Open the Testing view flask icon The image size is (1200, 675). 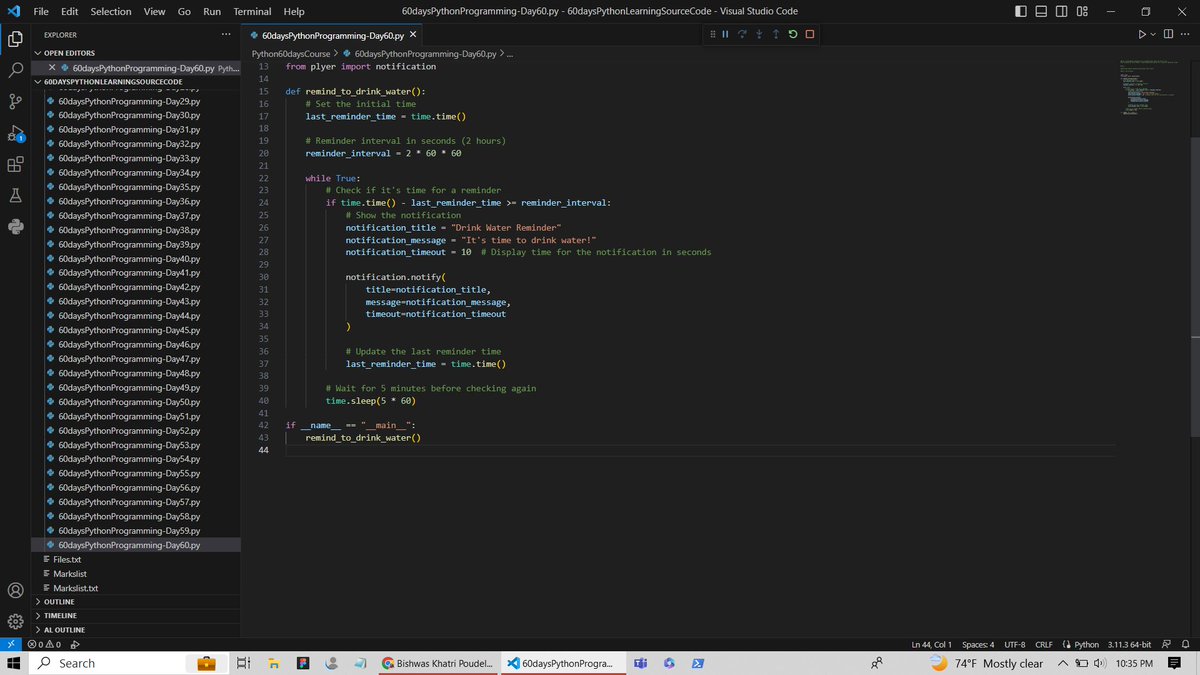coord(15,196)
